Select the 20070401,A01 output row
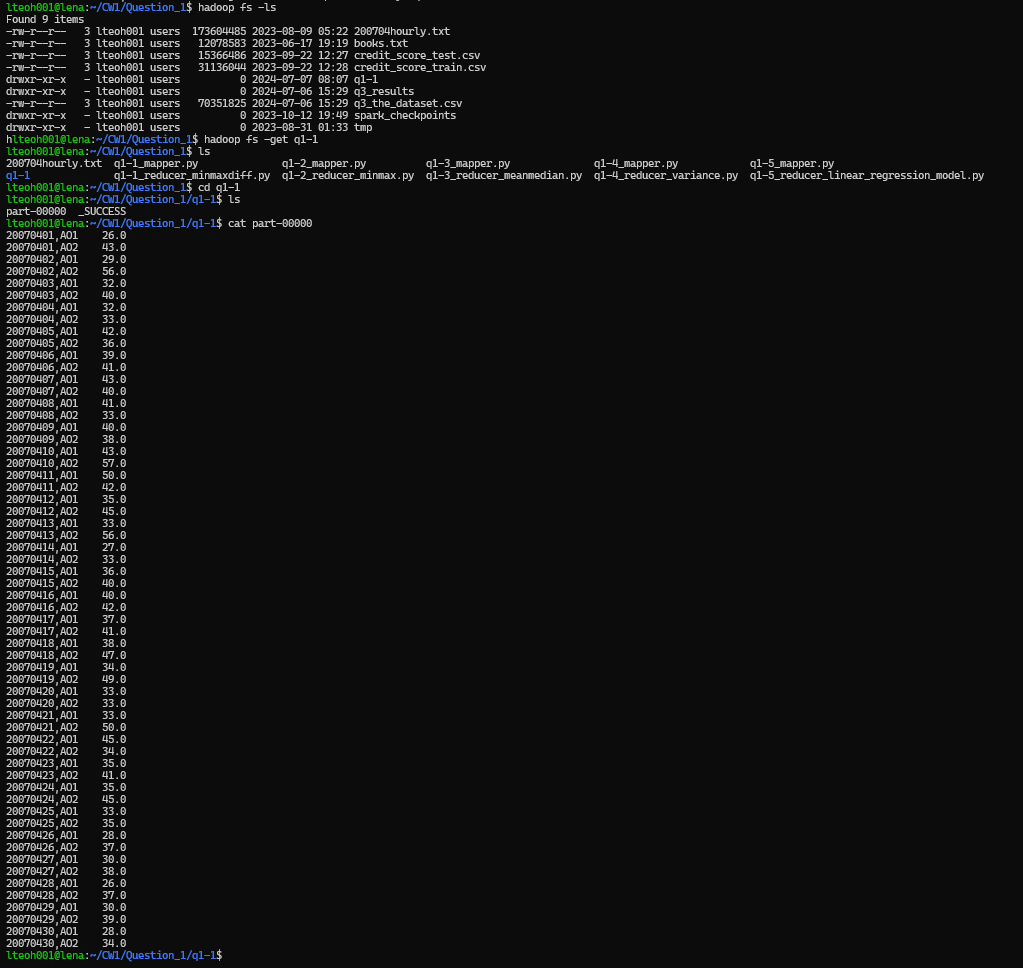This screenshot has height=968, width=1023. coord(66,235)
